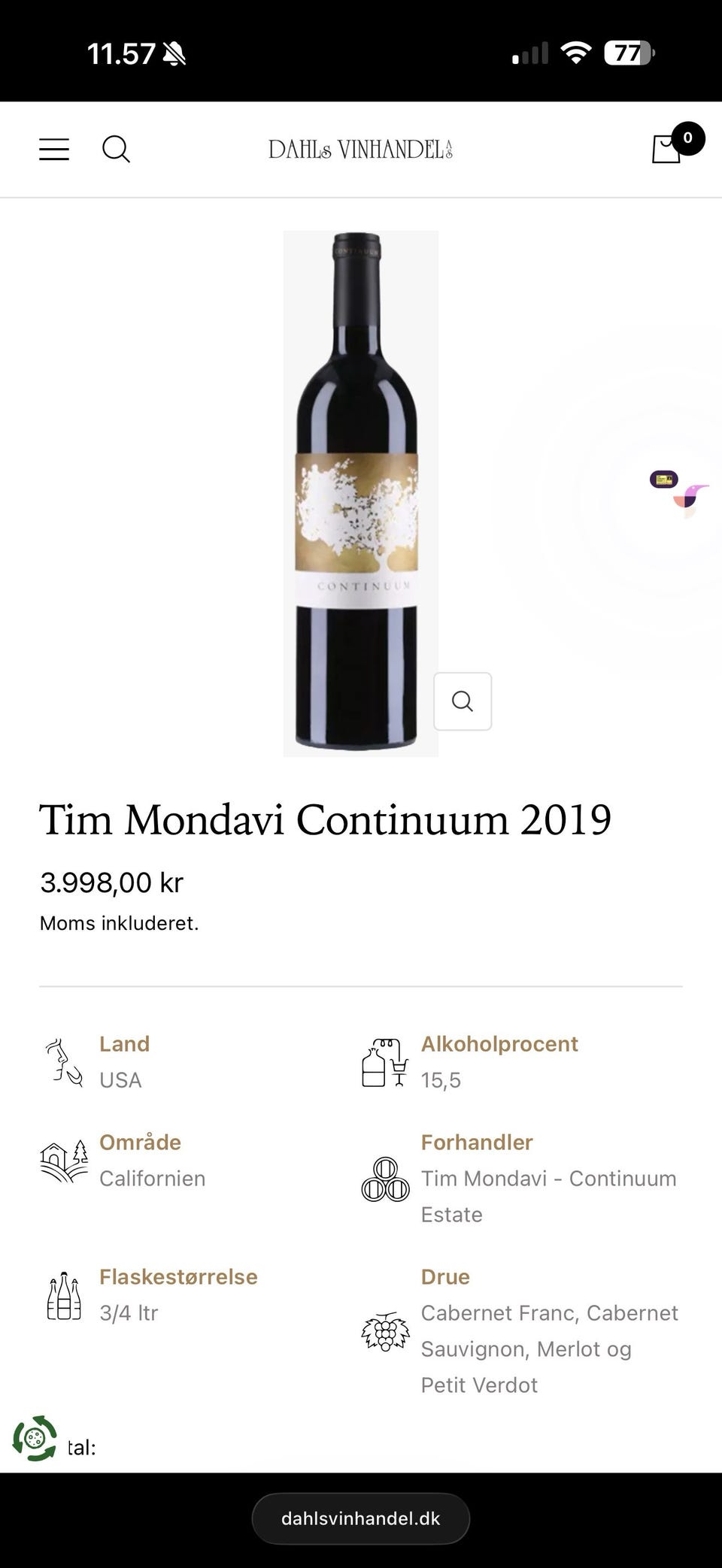Click the Drue grape cluster icon
This screenshot has width=722, height=1568.
click(x=385, y=1331)
